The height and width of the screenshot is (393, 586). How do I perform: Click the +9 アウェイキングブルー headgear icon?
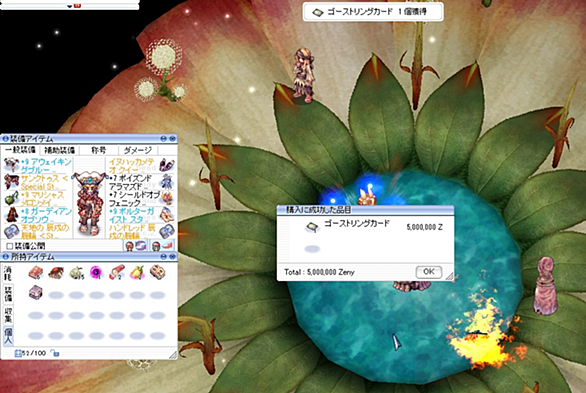11,165
